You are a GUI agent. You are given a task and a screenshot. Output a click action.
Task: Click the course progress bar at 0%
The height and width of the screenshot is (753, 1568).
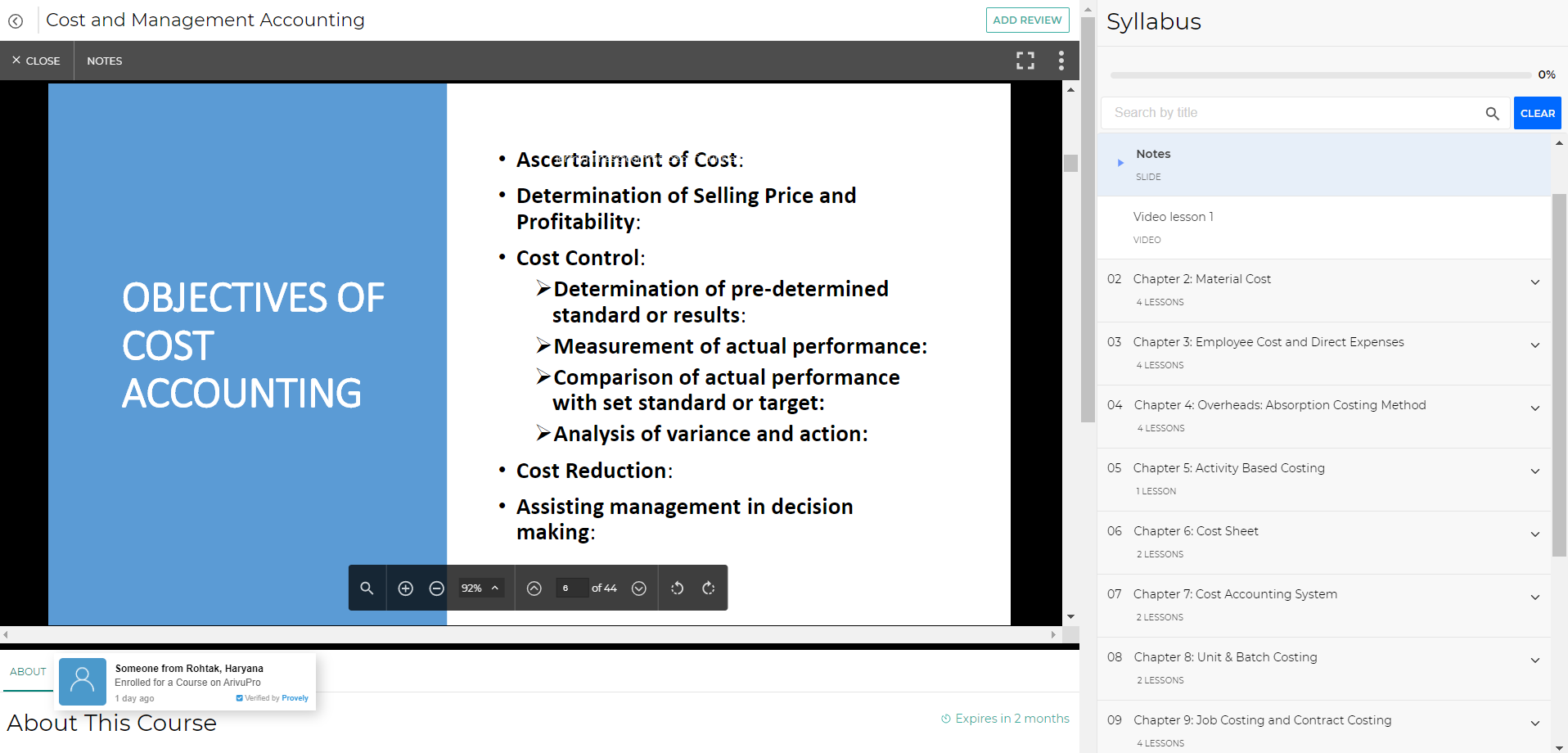click(1321, 74)
